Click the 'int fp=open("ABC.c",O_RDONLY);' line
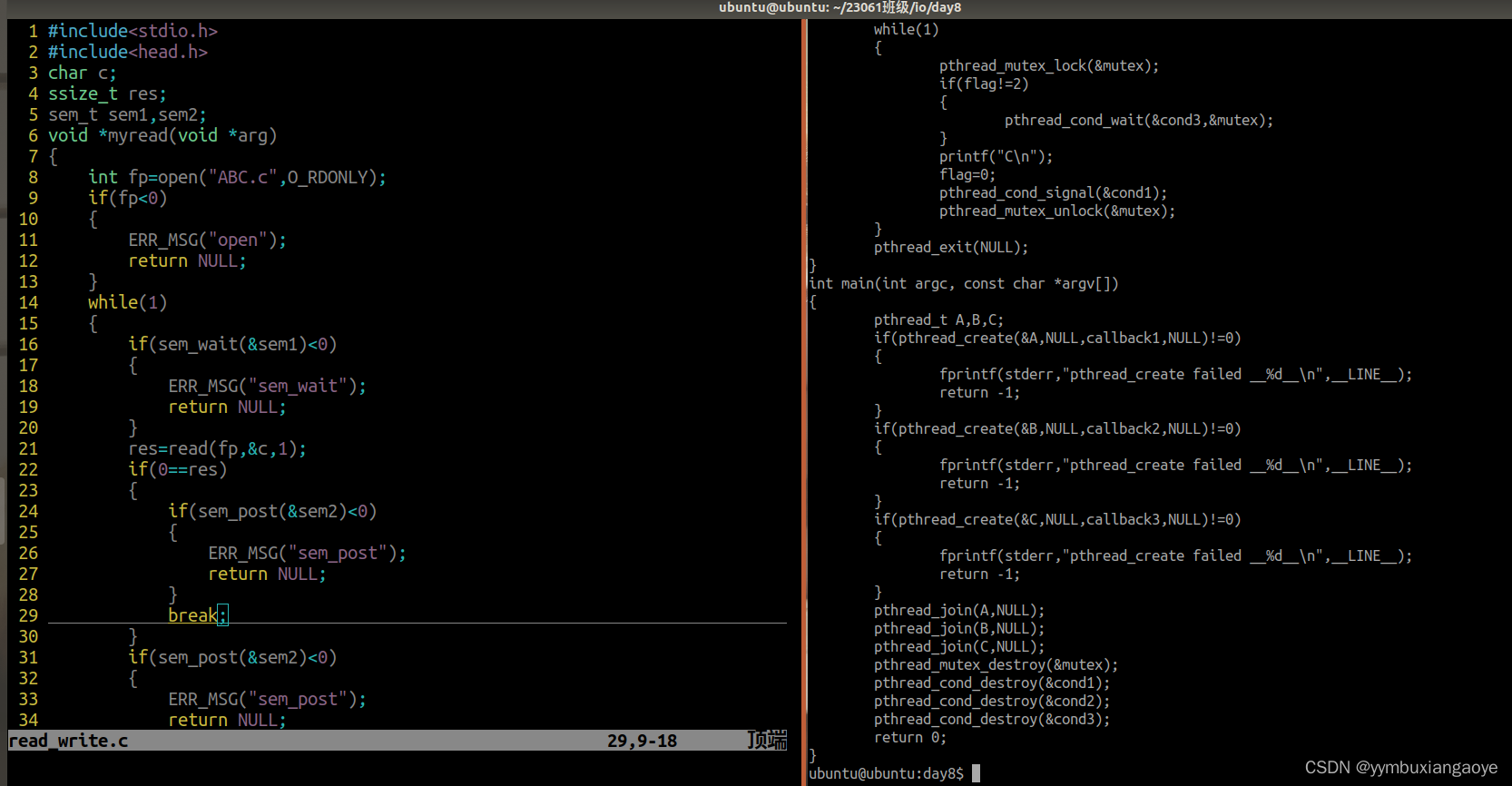1512x786 pixels. pyautogui.click(x=237, y=177)
